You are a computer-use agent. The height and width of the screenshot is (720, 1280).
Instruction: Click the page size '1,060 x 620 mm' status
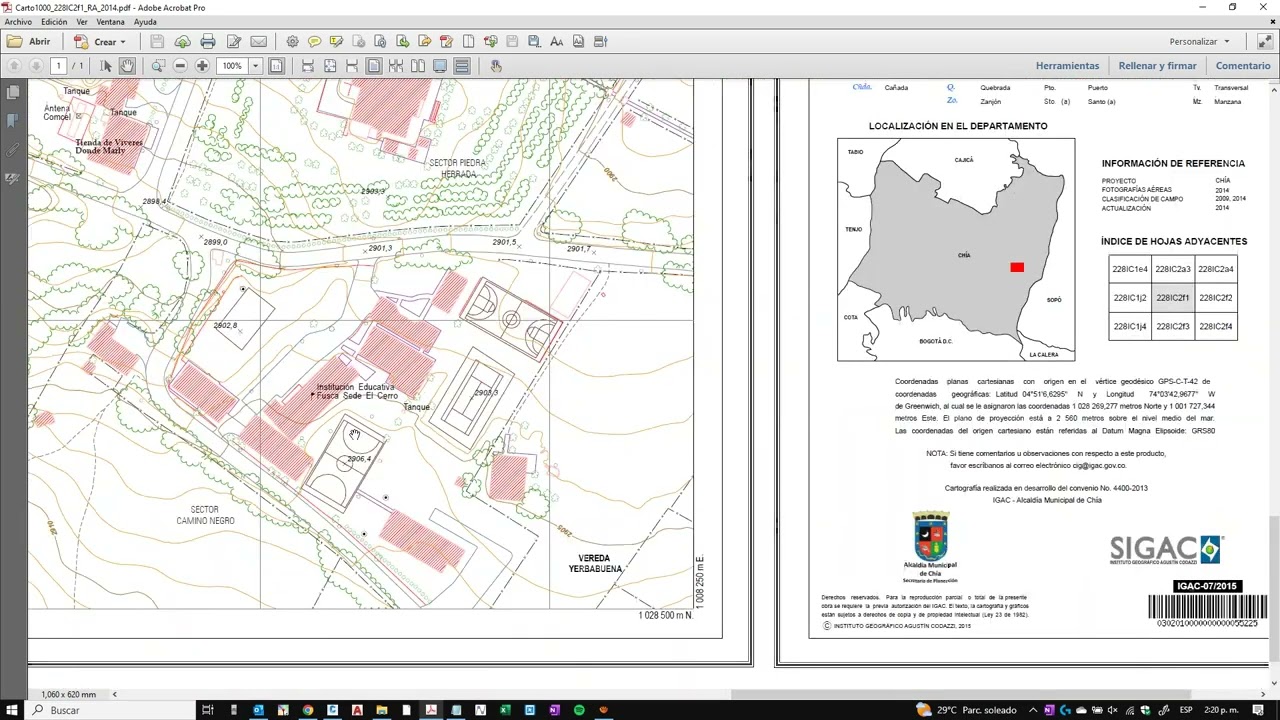[69, 695]
